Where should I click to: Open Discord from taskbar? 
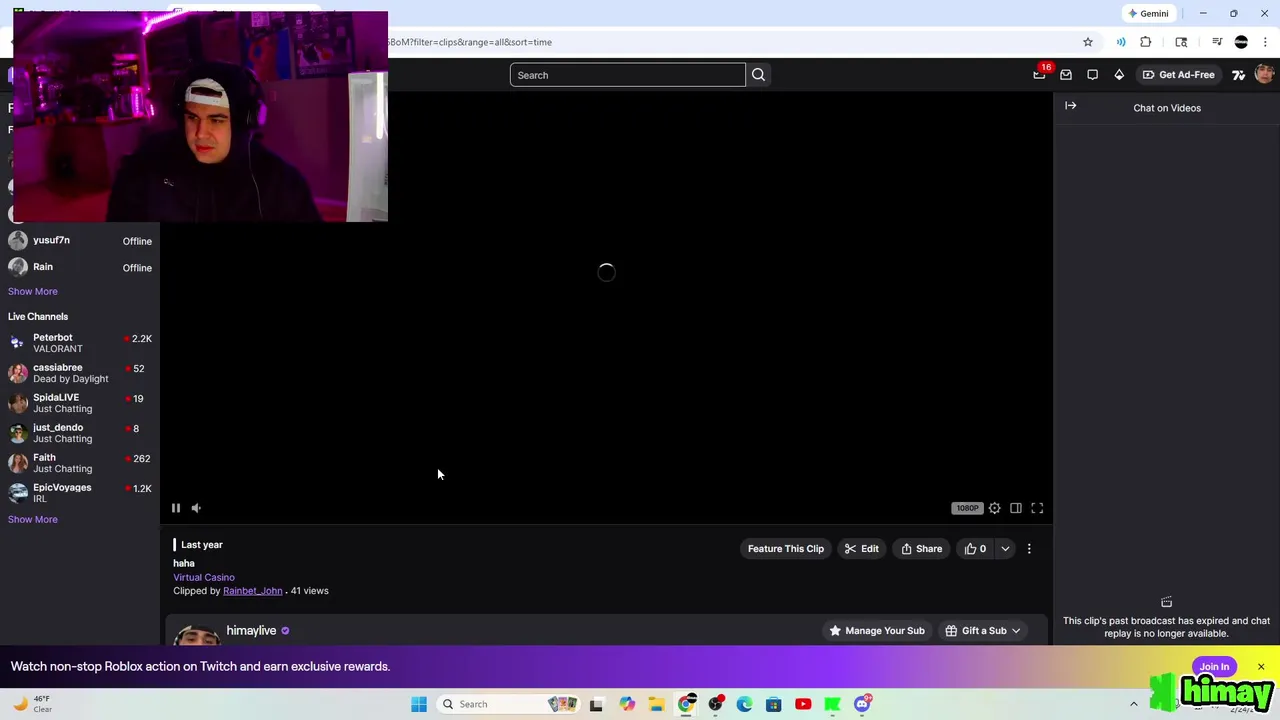(862, 704)
